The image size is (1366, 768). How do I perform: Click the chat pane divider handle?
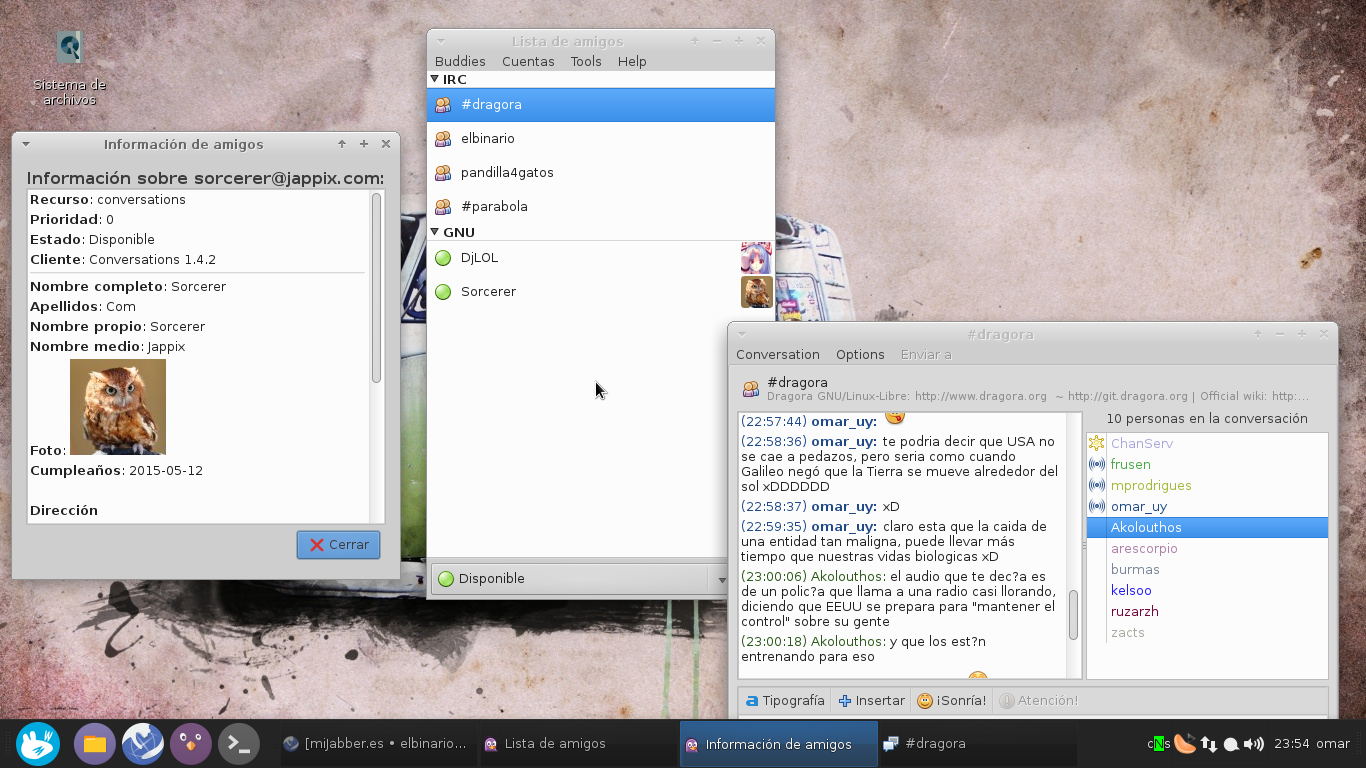[x=1084, y=546]
